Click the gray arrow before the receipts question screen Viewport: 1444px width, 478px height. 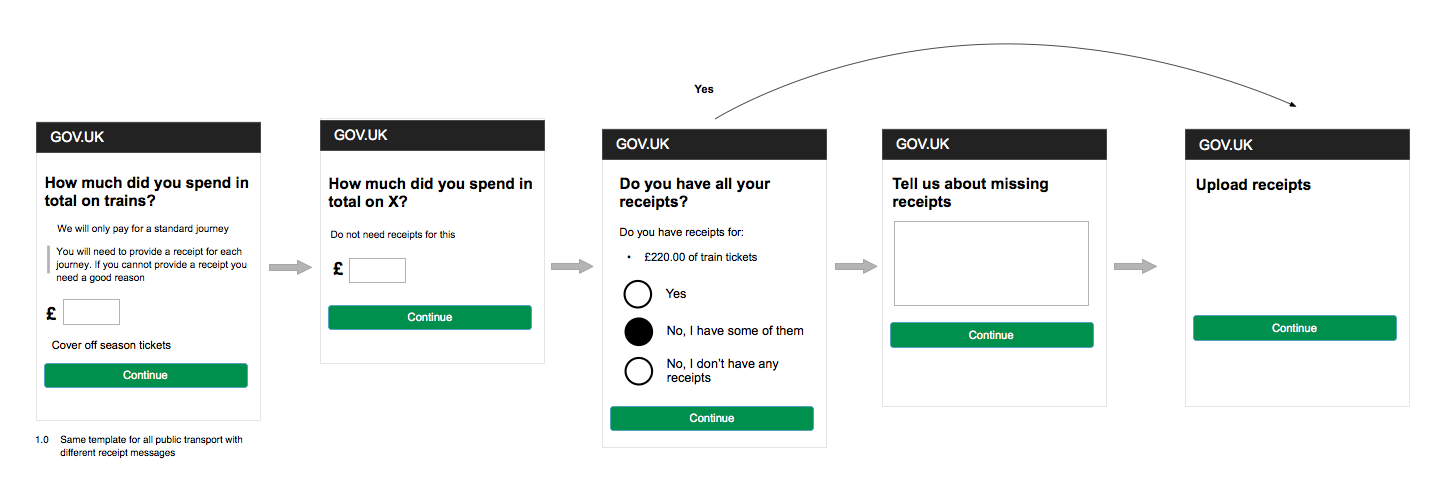coord(572,267)
